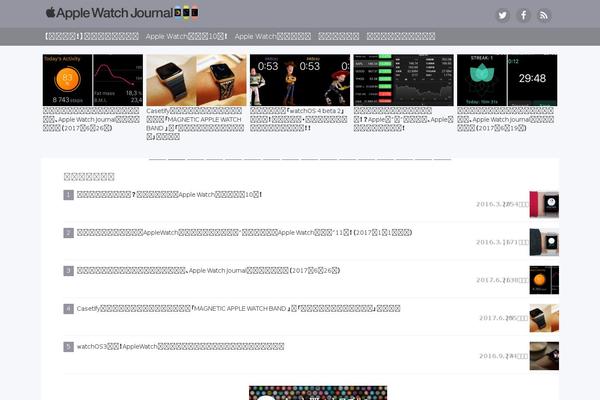Viewport: 600px width, 400px height.
Task: Open the stocks app screenshot thumbnail
Action: click(403, 80)
